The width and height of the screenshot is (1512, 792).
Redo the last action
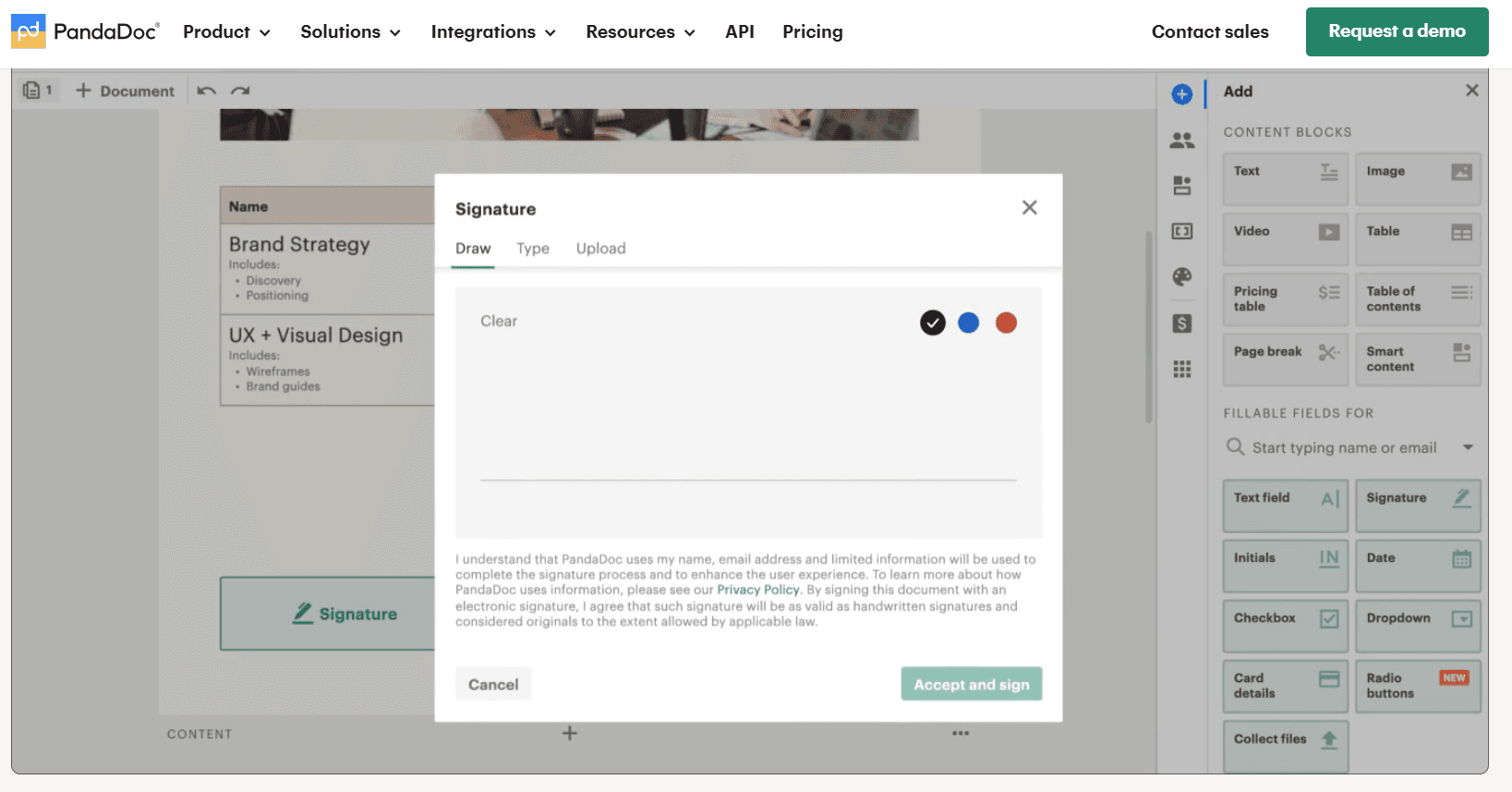pos(240,91)
